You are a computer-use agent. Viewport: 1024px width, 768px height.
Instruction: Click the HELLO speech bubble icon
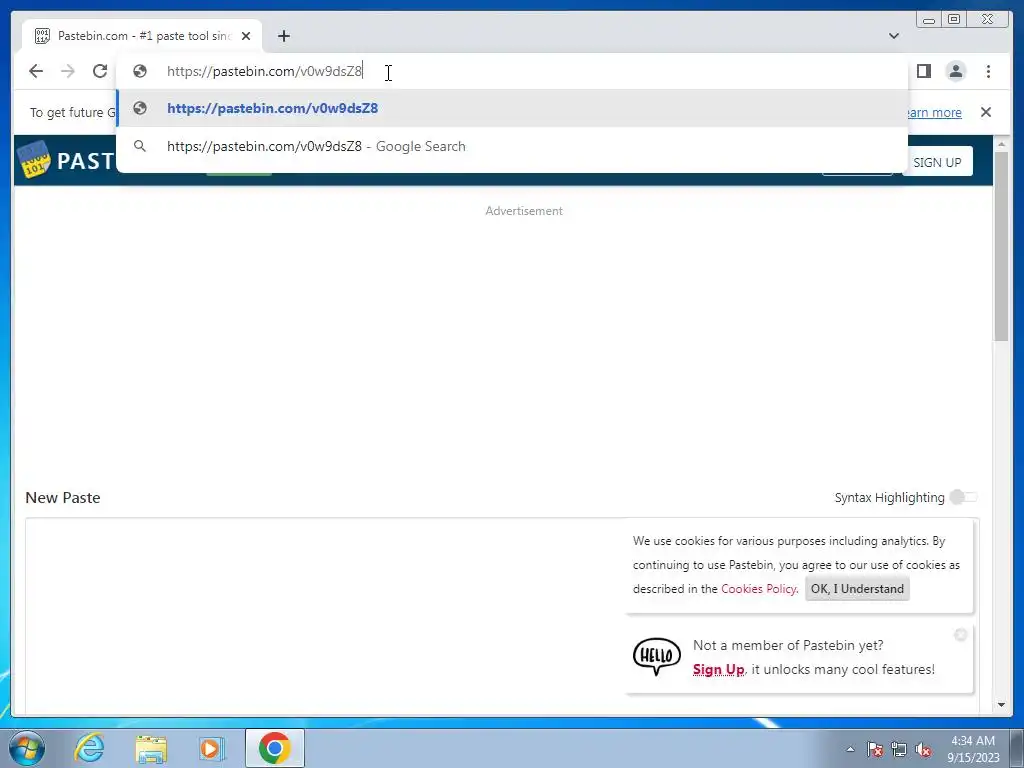coord(656,656)
